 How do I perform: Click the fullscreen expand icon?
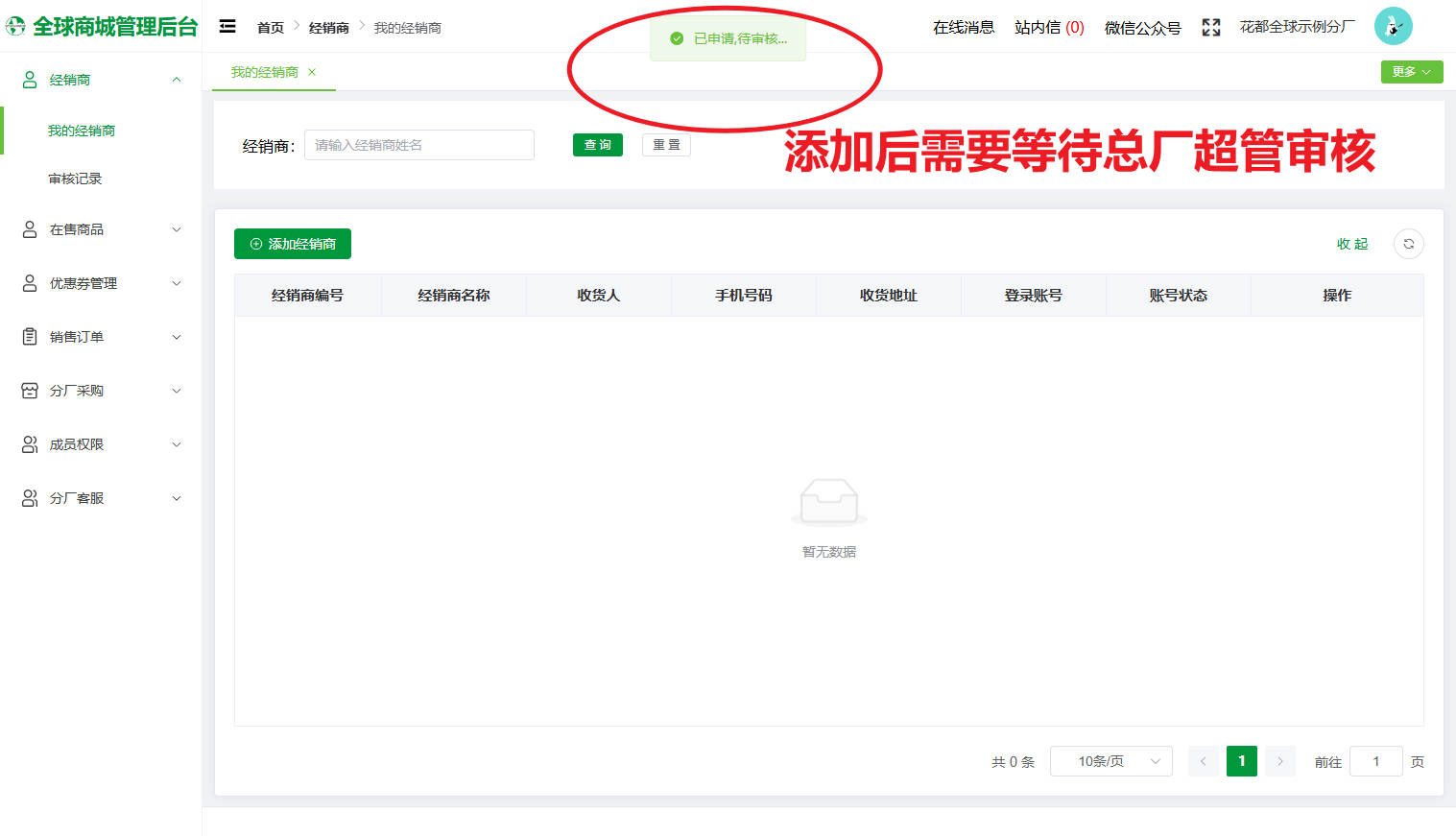pos(1210,27)
